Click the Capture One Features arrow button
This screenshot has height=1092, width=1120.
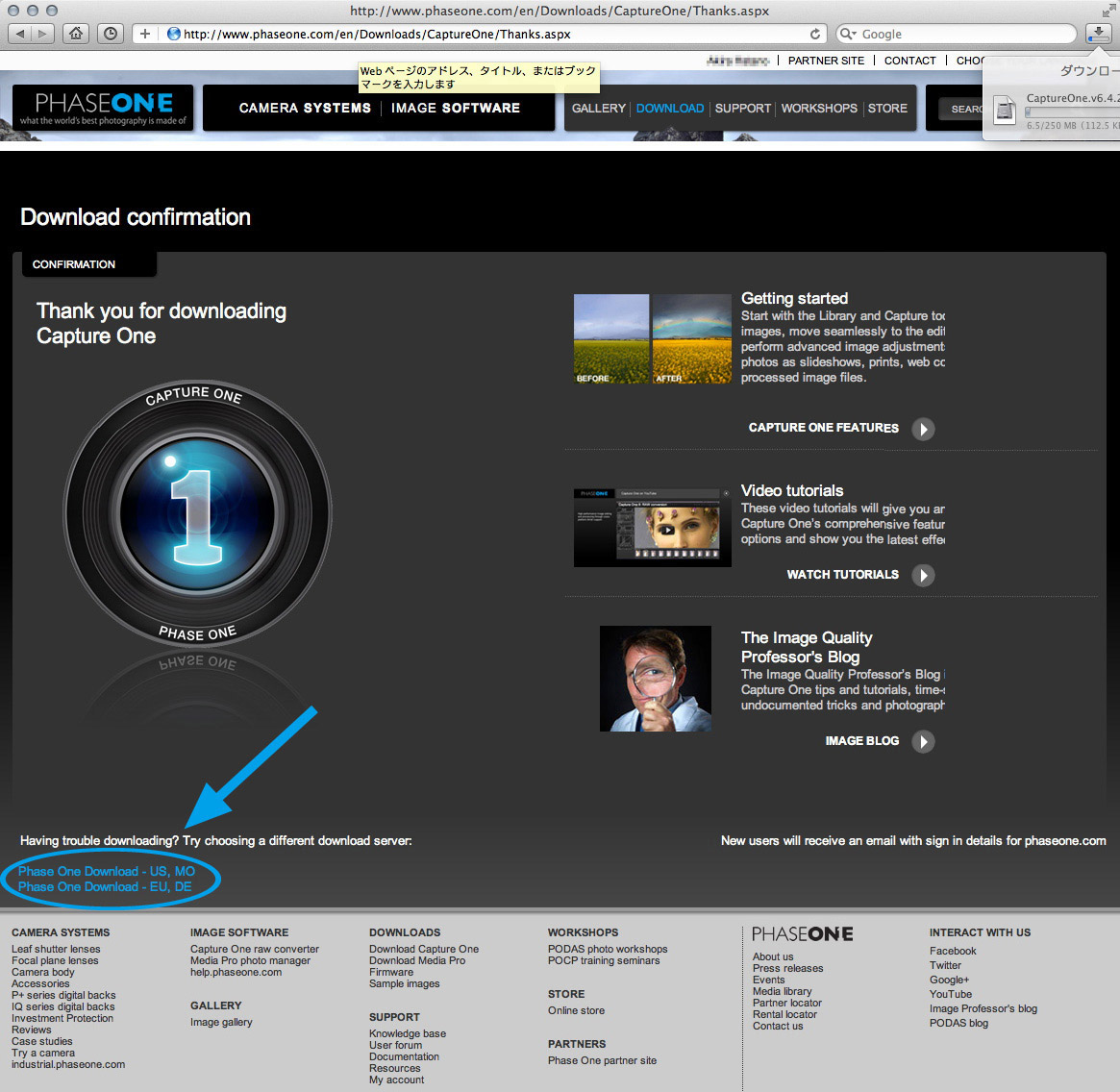point(923,429)
